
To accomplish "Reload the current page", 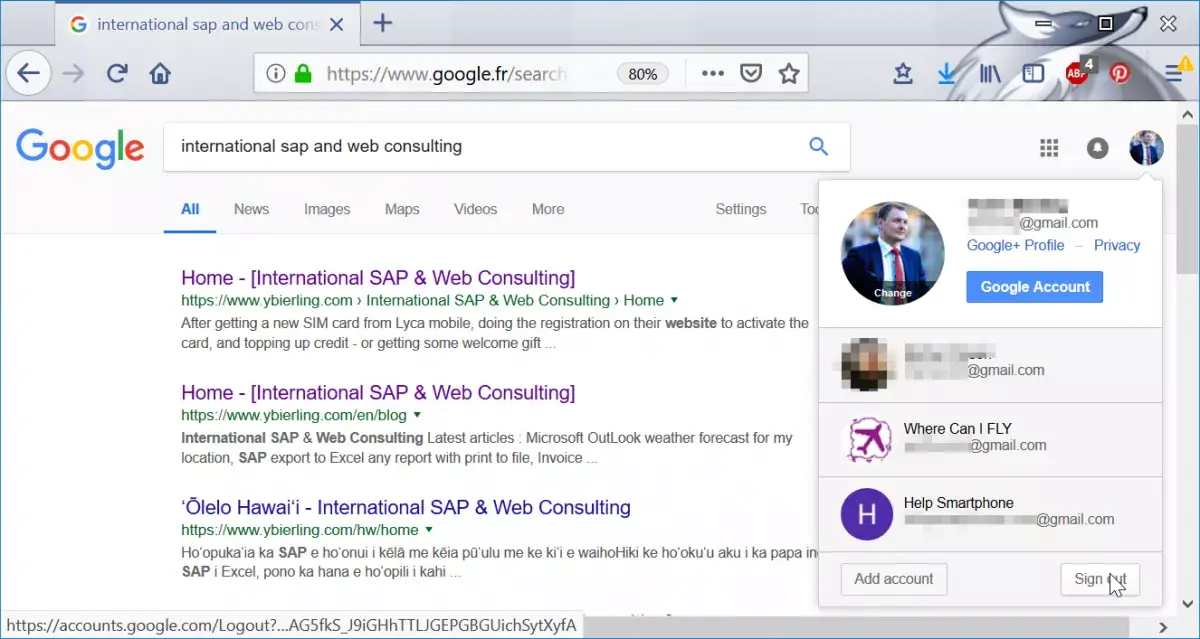I will [117, 73].
